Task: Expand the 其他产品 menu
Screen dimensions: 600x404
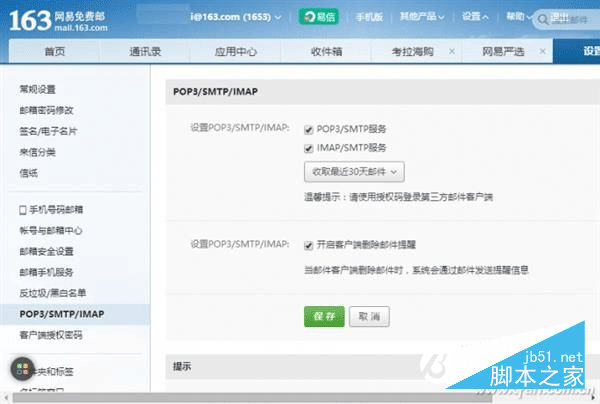Action: 422,16
